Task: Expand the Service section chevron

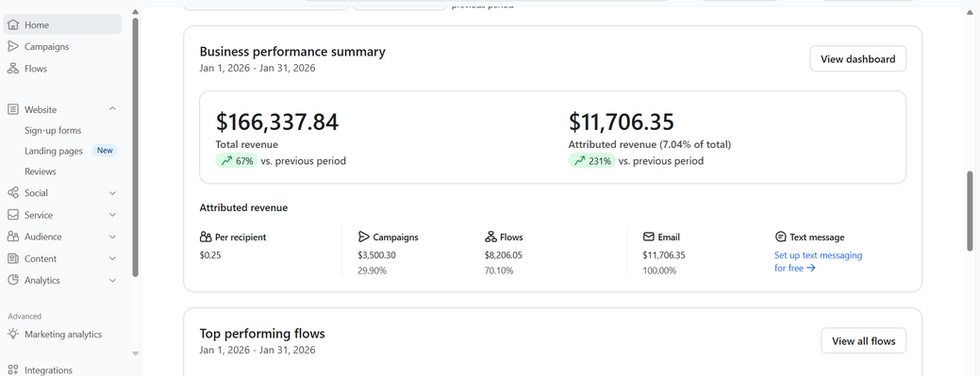Action: coord(112,215)
